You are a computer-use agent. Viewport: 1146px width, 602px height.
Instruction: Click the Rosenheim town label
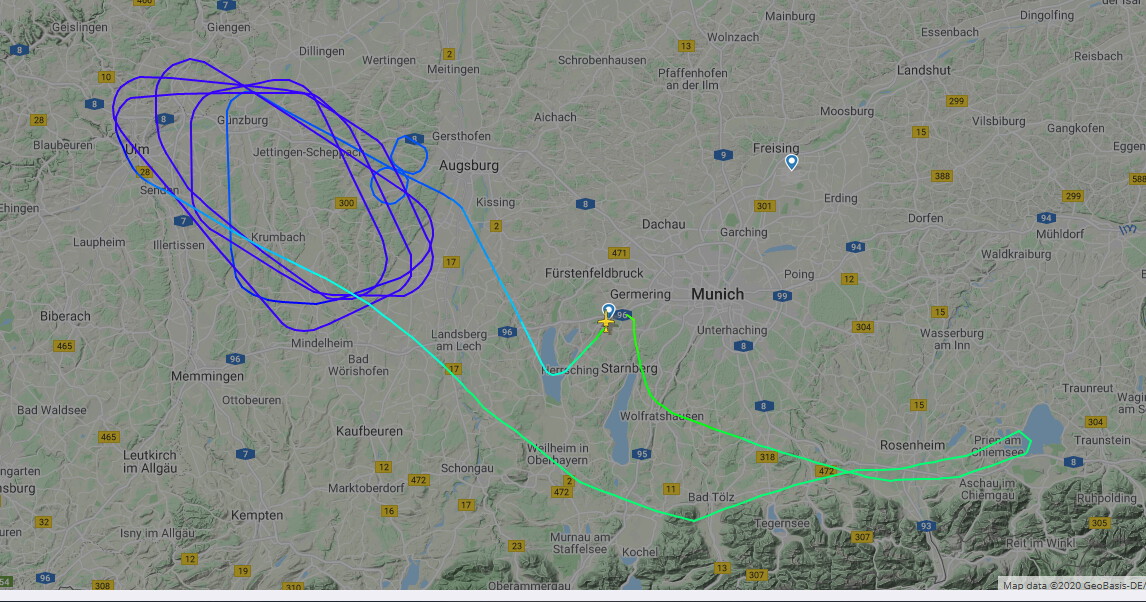click(912, 445)
